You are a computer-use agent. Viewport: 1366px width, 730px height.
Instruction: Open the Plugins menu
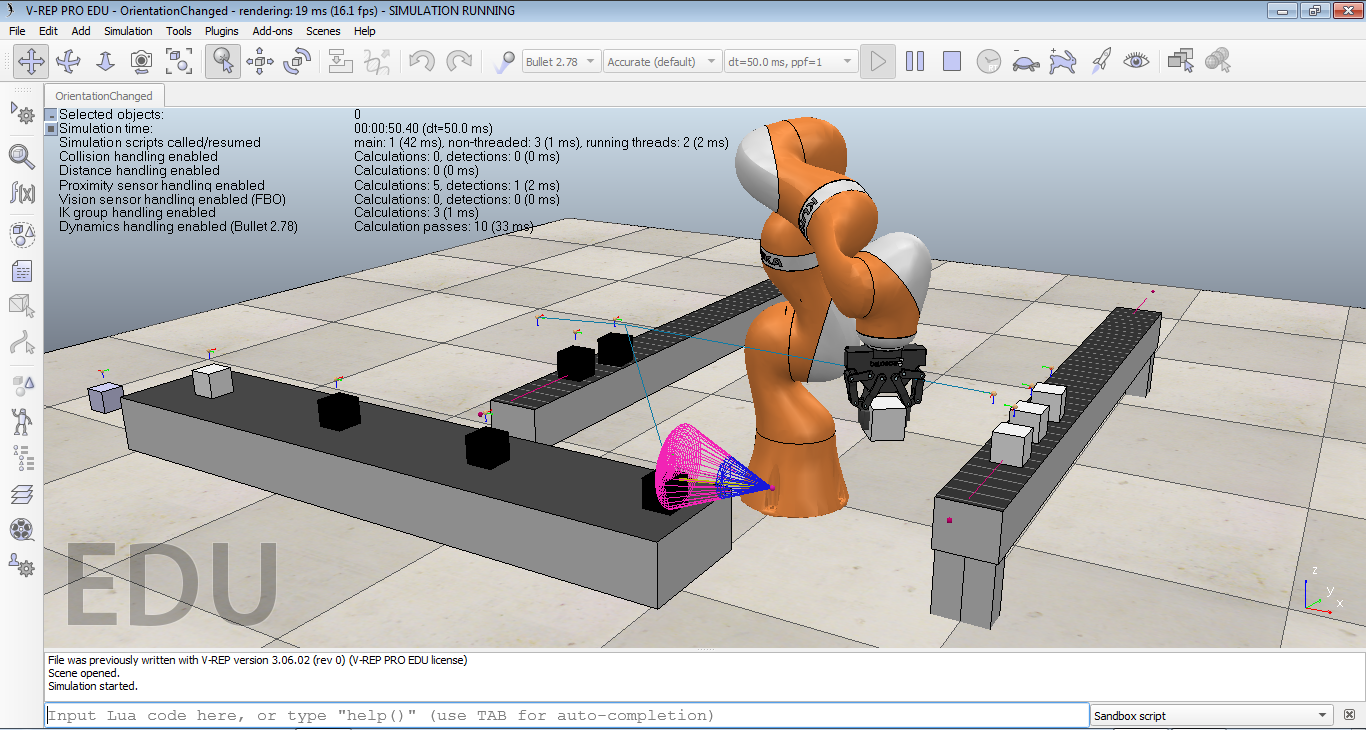point(222,31)
